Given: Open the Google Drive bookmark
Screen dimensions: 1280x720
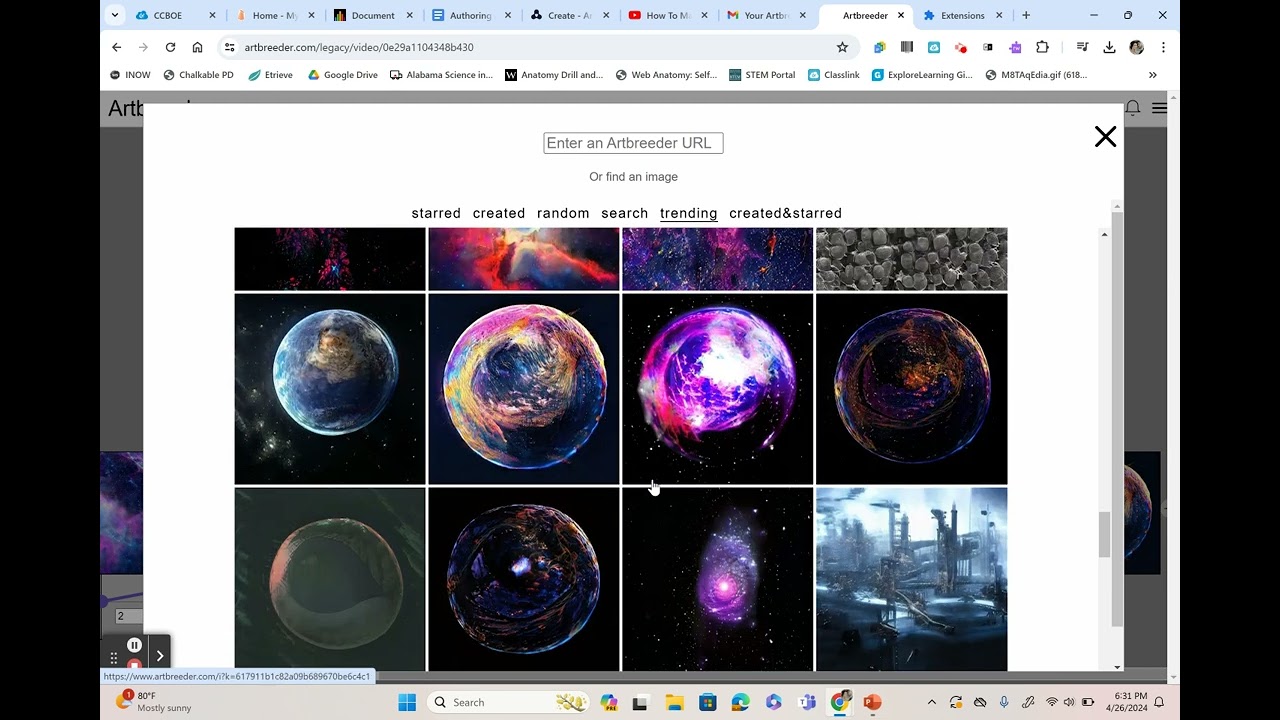Looking at the screenshot, I should (342, 75).
